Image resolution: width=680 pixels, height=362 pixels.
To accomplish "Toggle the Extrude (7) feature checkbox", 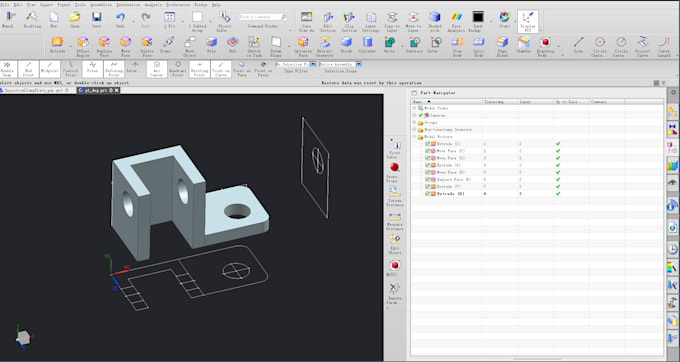I will (x=427, y=186).
